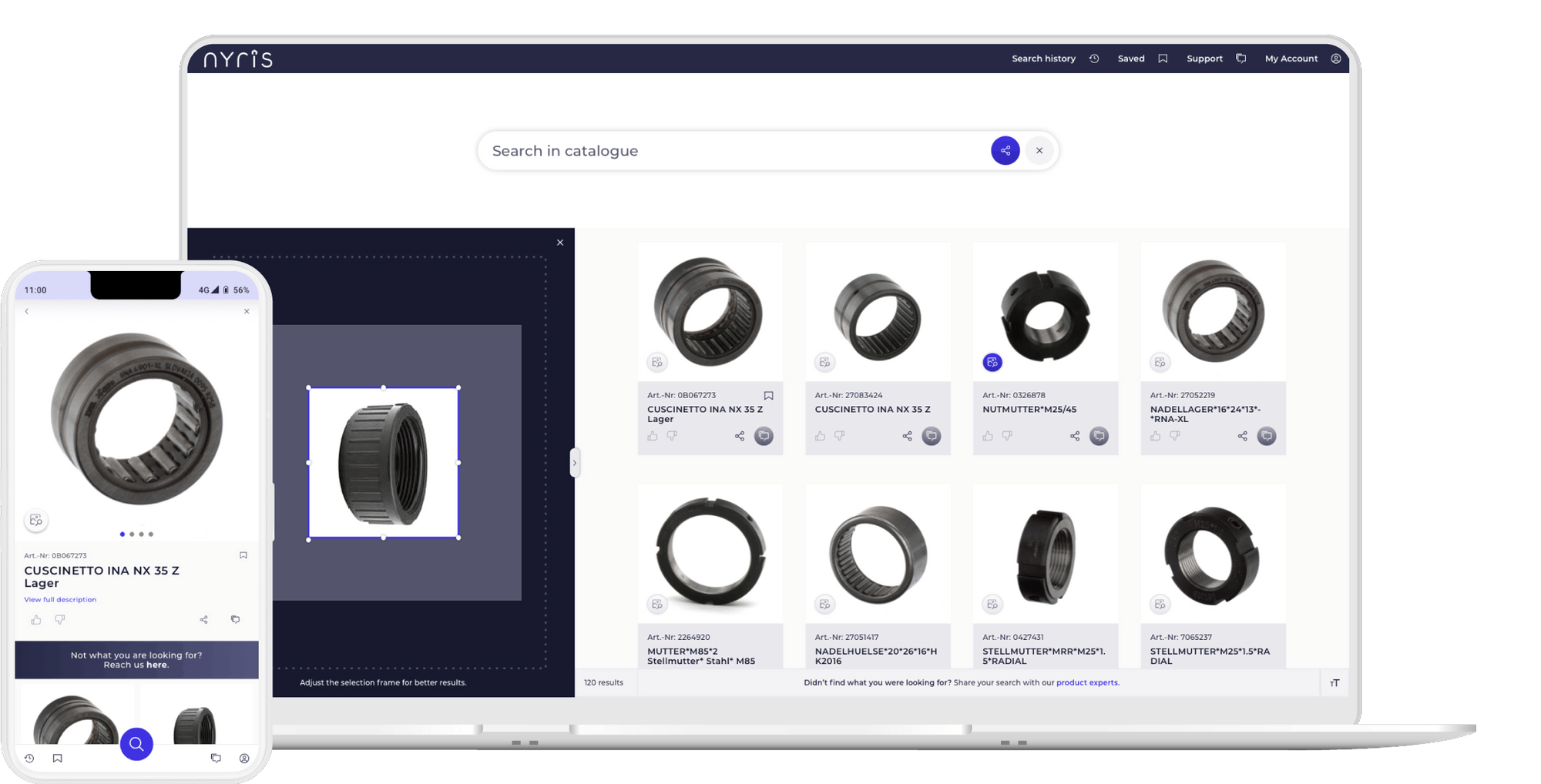Open chat for the NADELLAGER product
Screen dimensions: 1541x784
click(x=1267, y=436)
